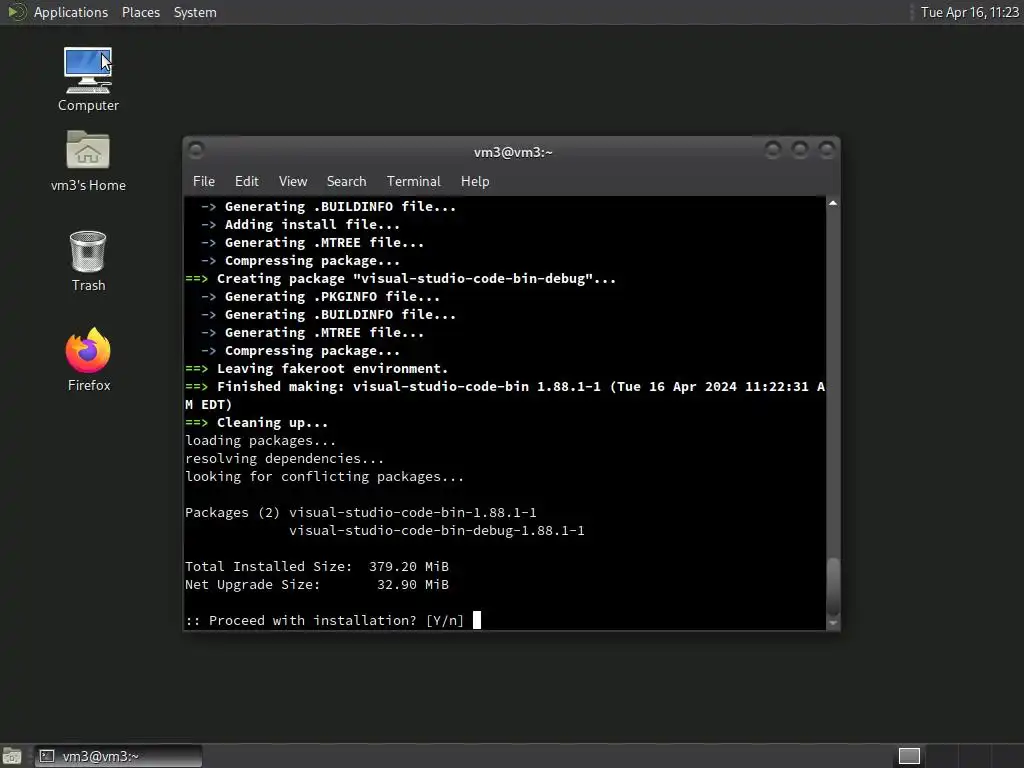Open the System menu in top panel

coord(195,12)
